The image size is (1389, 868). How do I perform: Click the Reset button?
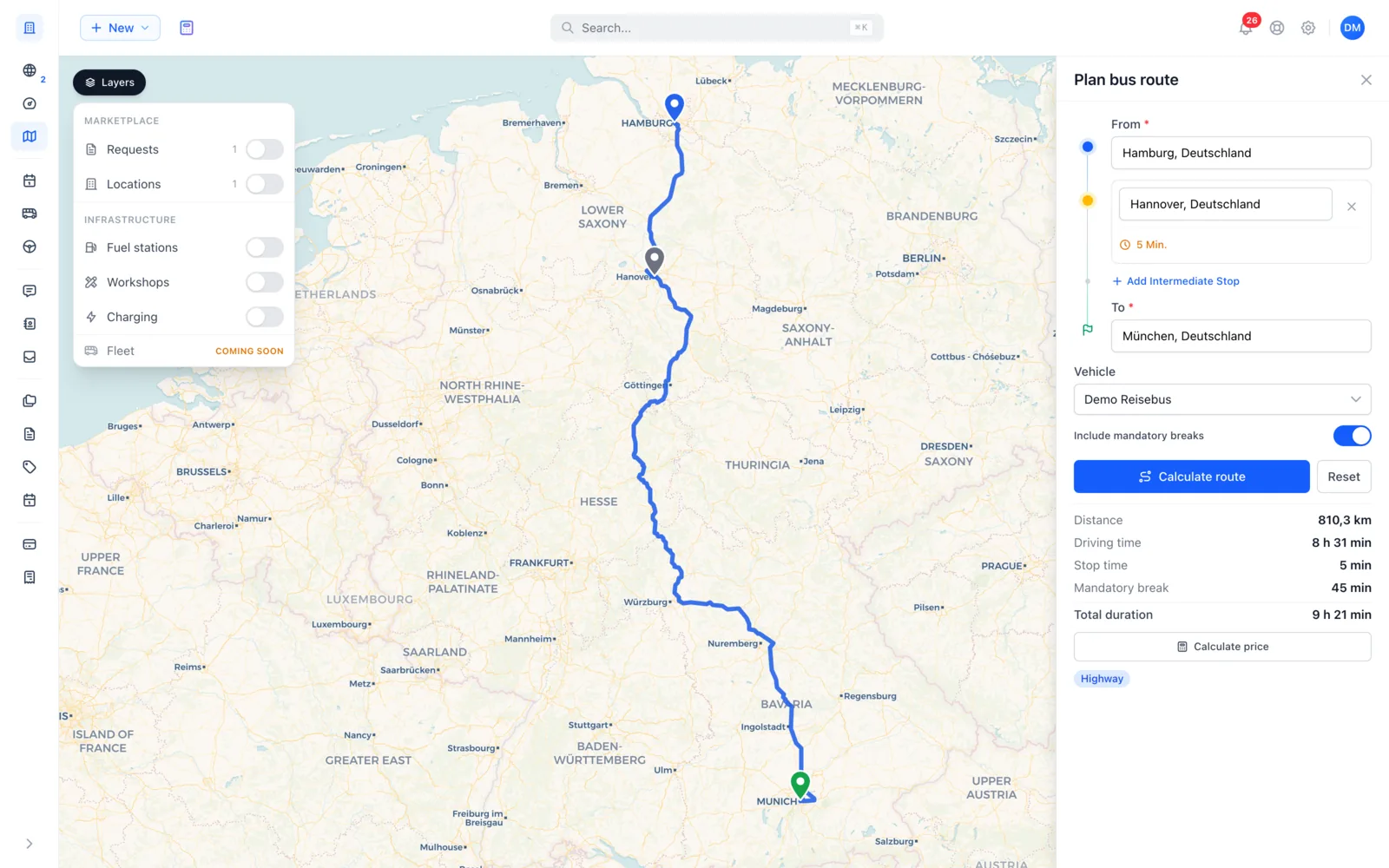tap(1344, 477)
